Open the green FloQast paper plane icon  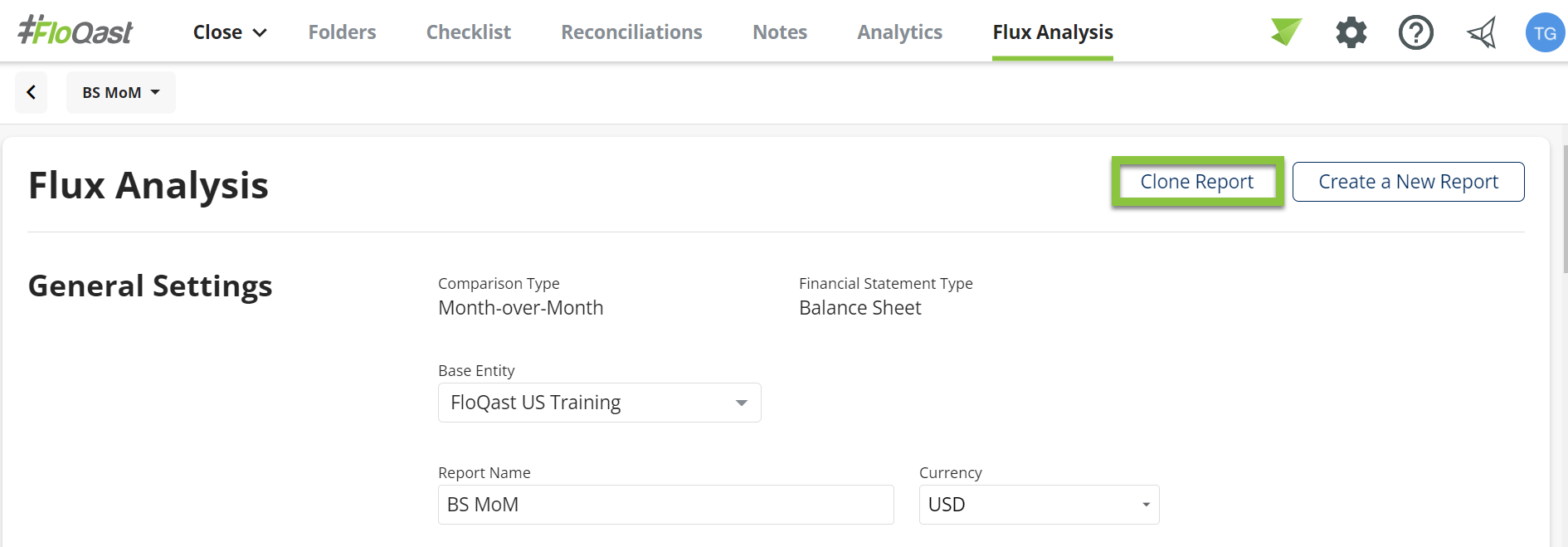1286,32
